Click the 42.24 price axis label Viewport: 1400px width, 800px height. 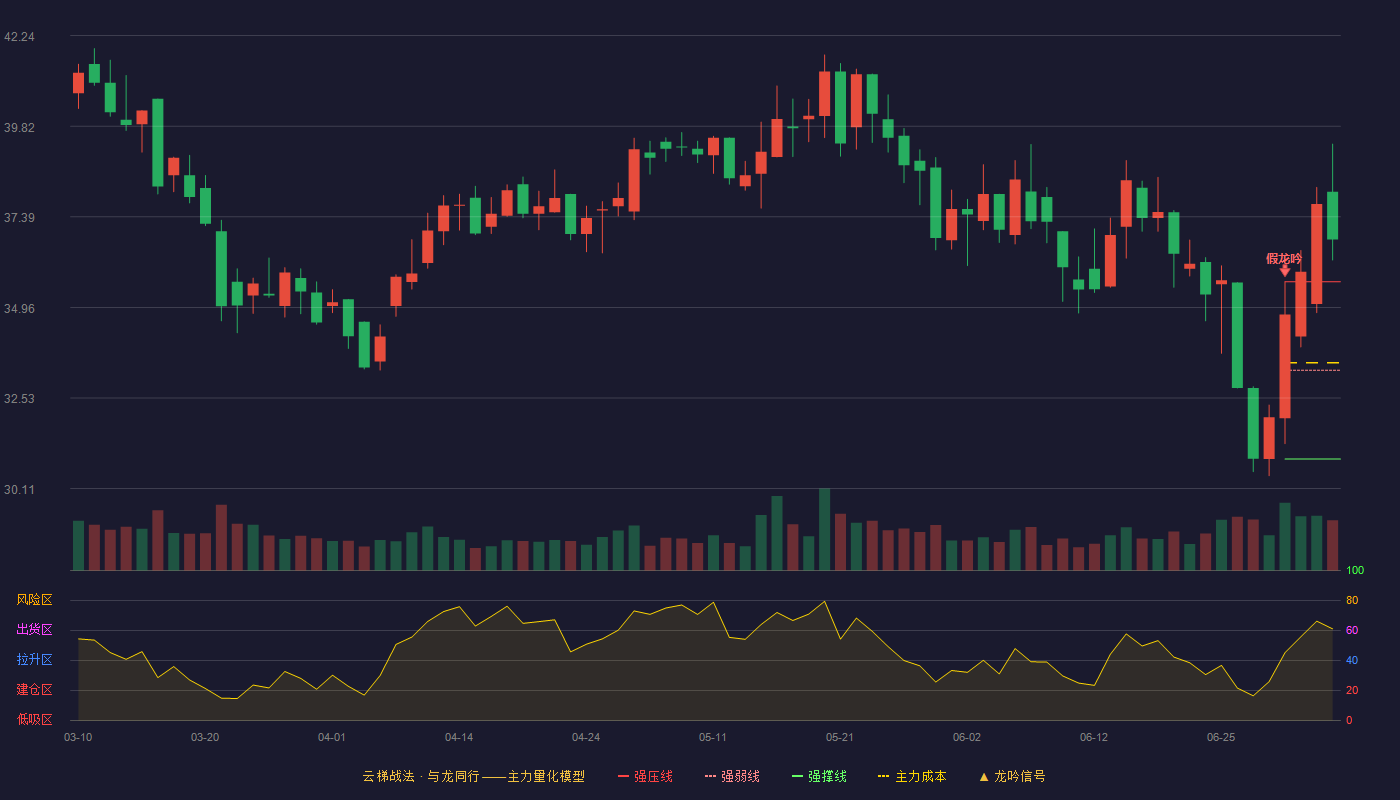coord(19,37)
